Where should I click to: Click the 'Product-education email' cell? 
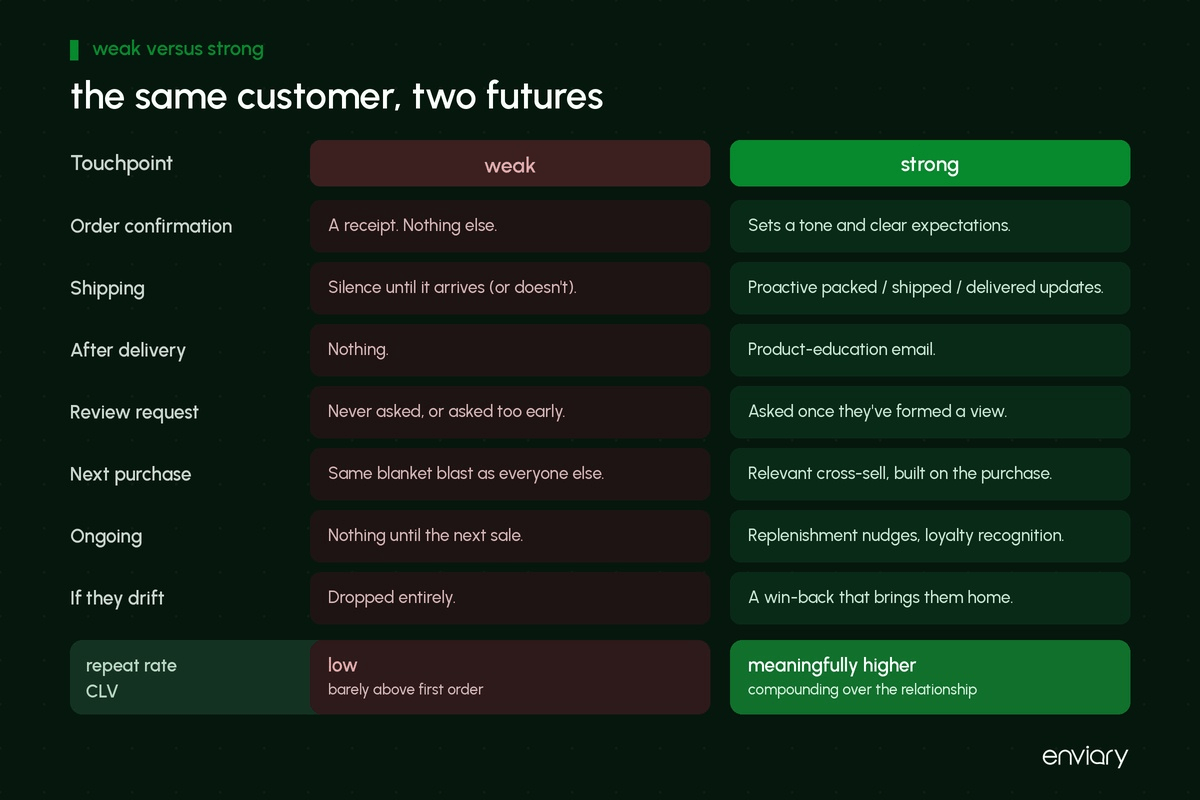[x=930, y=350]
